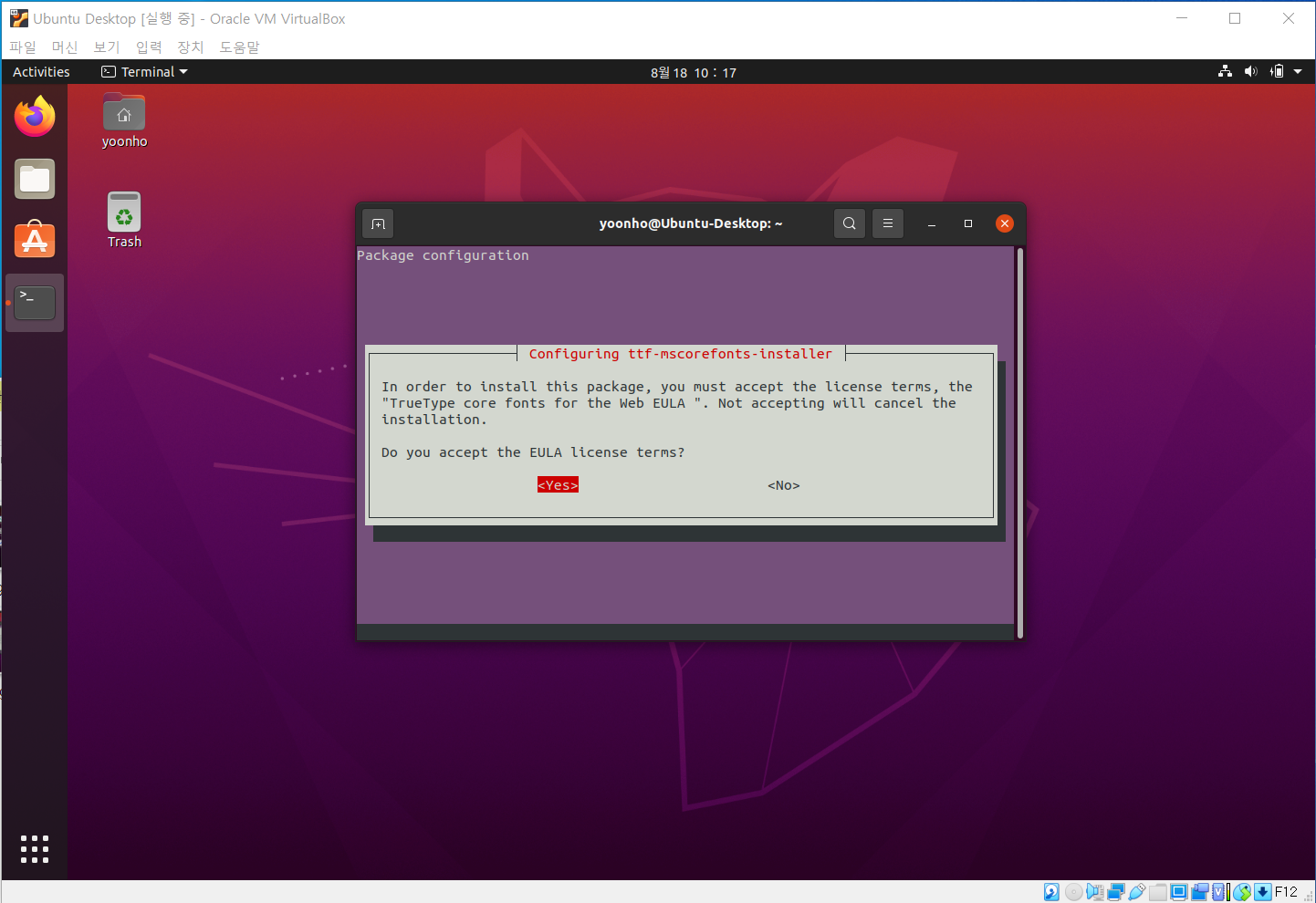This screenshot has height=903, width=1316.
Task: Click the network status icon in top bar
Action: pyautogui.click(x=1226, y=71)
